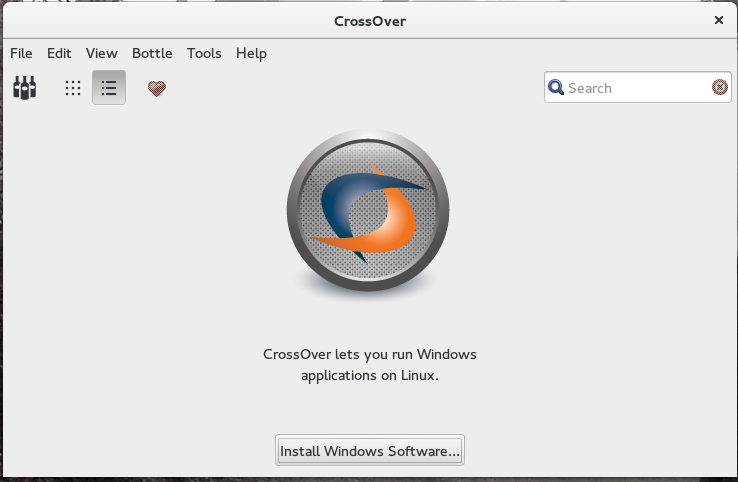
Task: Open the Tools menu
Action: click(x=204, y=53)
